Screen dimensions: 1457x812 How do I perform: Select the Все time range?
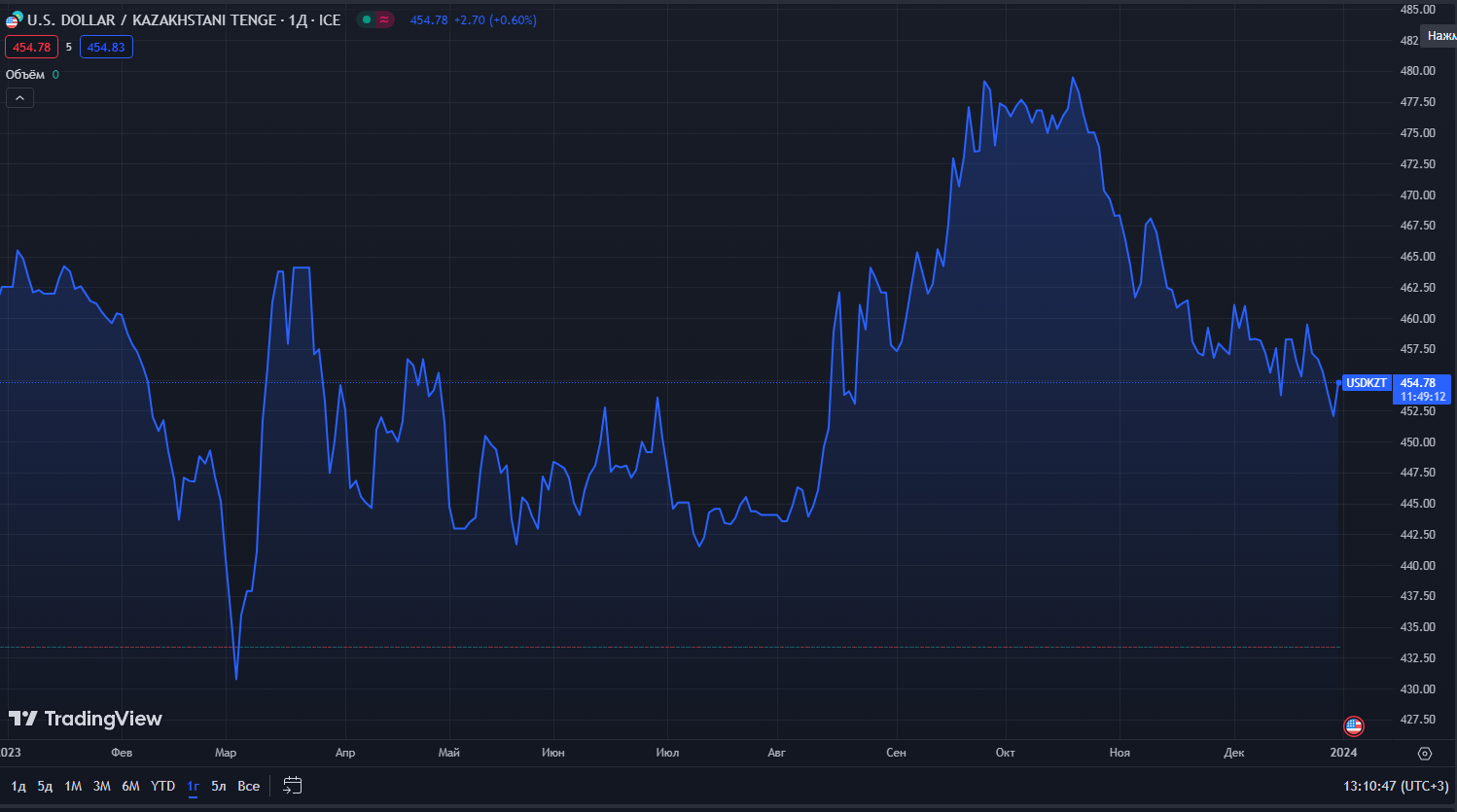[249, 786]
